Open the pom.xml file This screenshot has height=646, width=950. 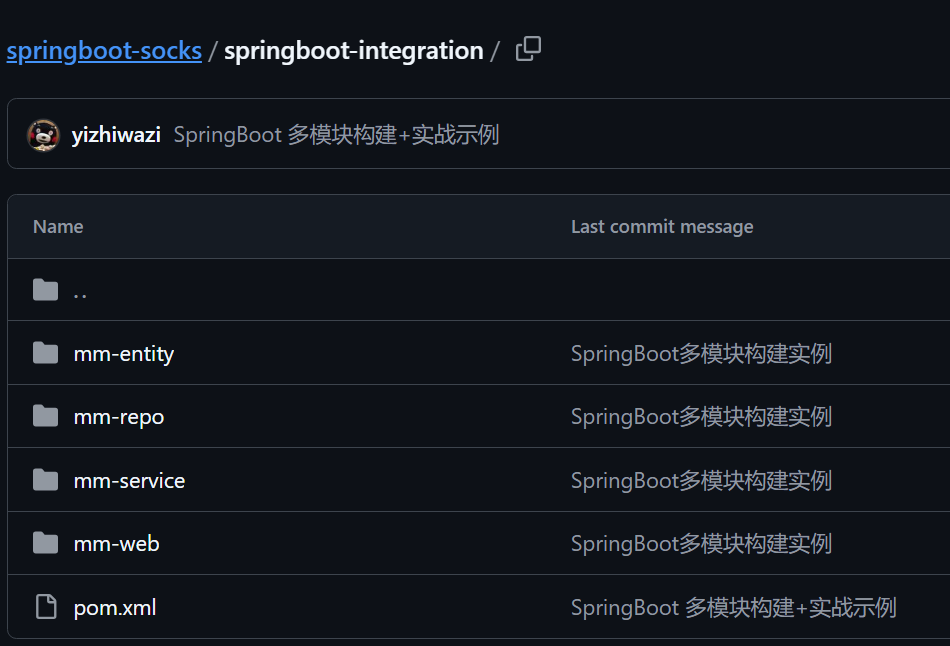pyautogui.click(x=114, y=608)
